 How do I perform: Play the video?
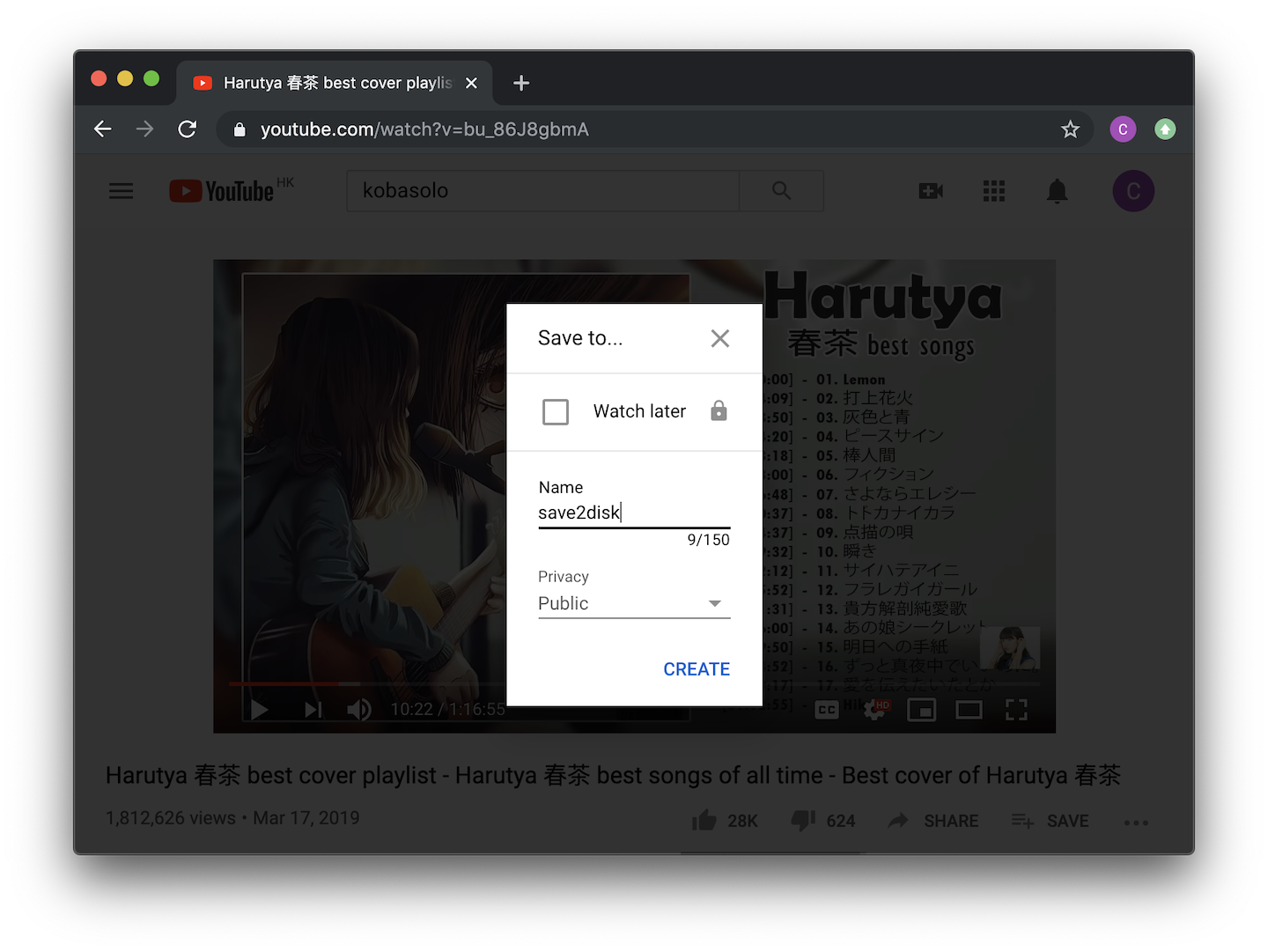(x=260, y=710)
